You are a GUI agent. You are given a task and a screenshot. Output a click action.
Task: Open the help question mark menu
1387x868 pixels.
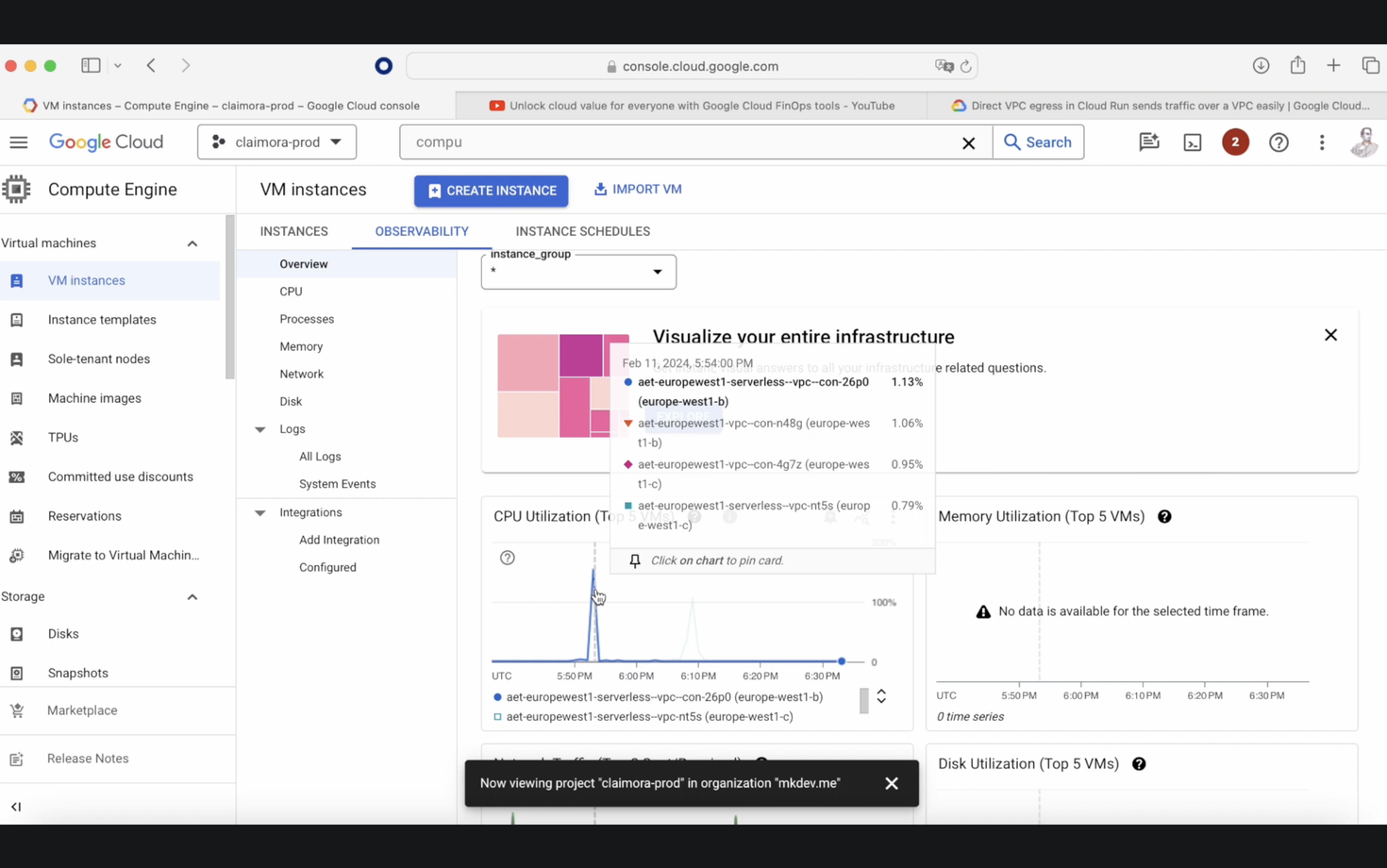click(x=1278, y=142)
